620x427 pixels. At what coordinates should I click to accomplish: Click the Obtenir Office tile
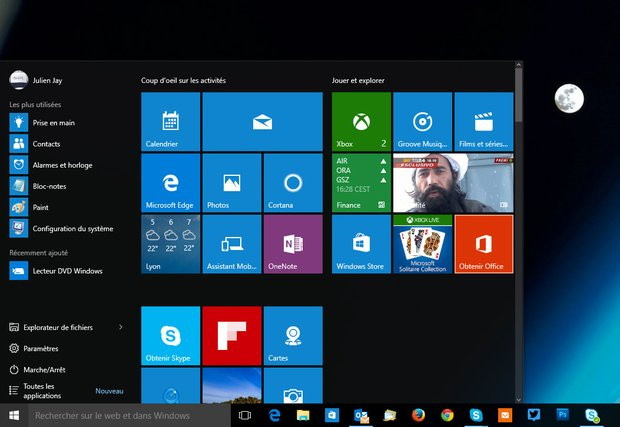[484, 244]
